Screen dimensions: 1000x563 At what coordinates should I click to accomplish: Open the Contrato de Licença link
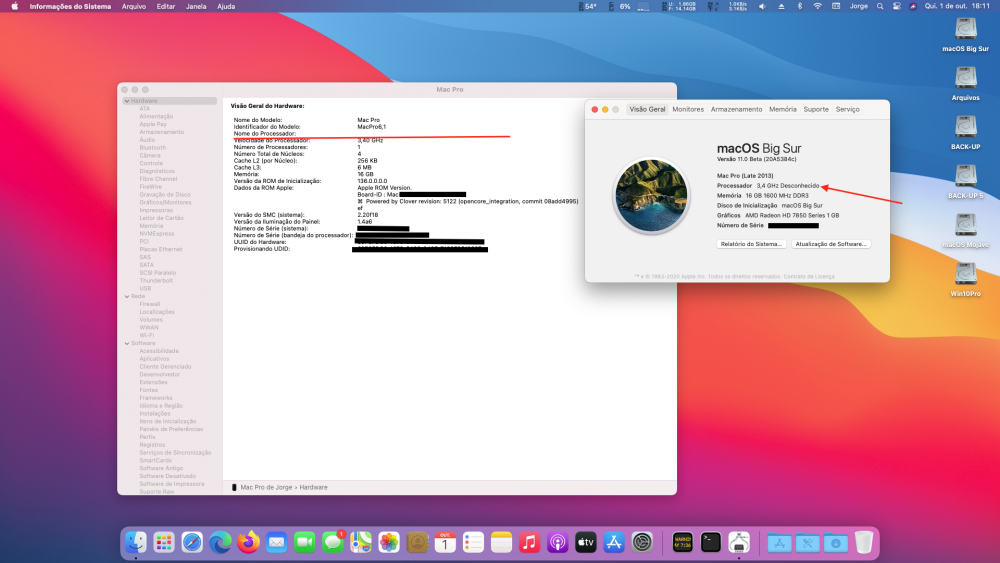point(809,277)
